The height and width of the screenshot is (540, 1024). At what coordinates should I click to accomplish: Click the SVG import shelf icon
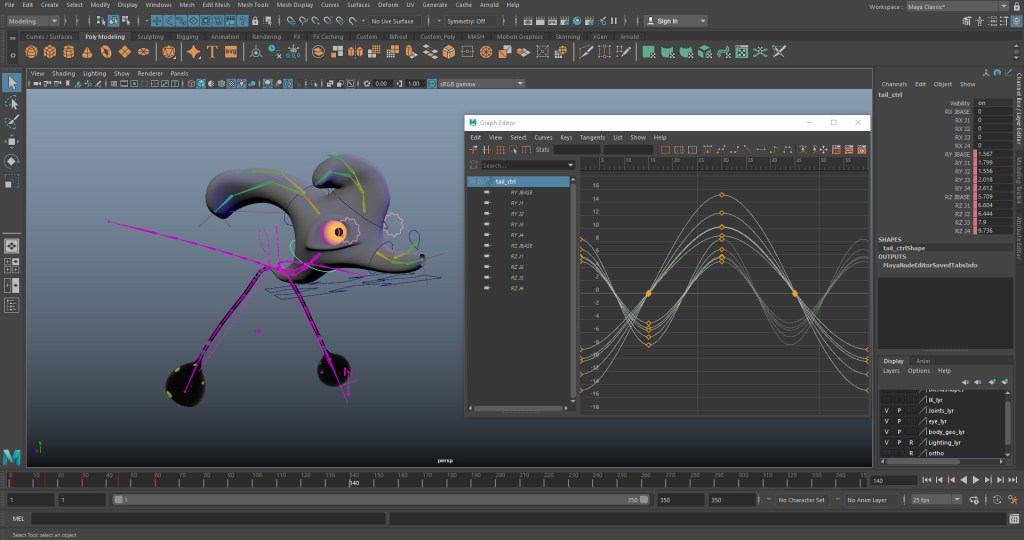(x=231, y=51)
